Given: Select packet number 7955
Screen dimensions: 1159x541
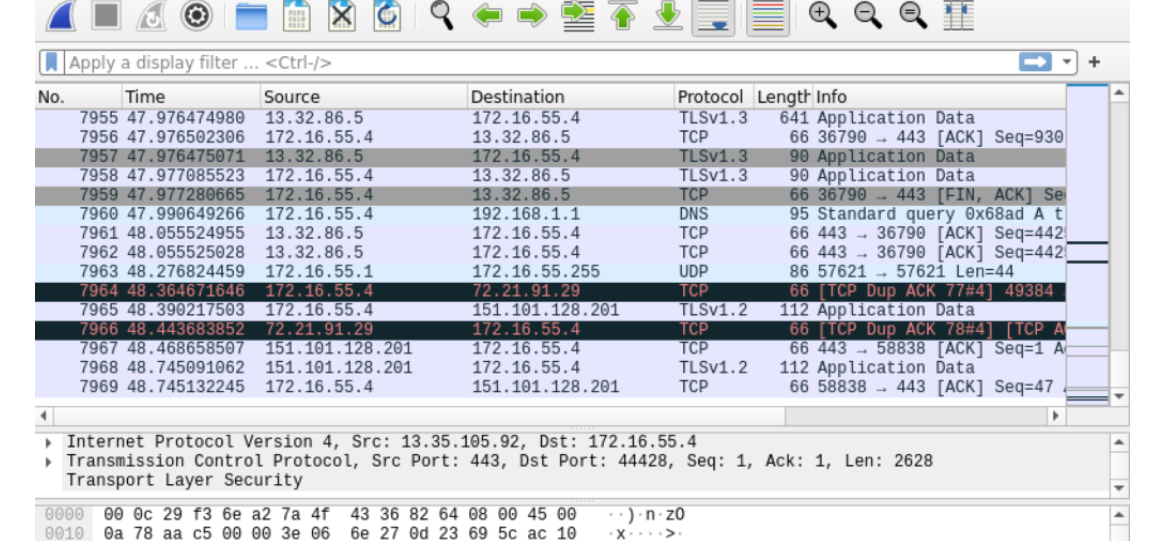Looking at the screenshot, I should pos(551,118).
